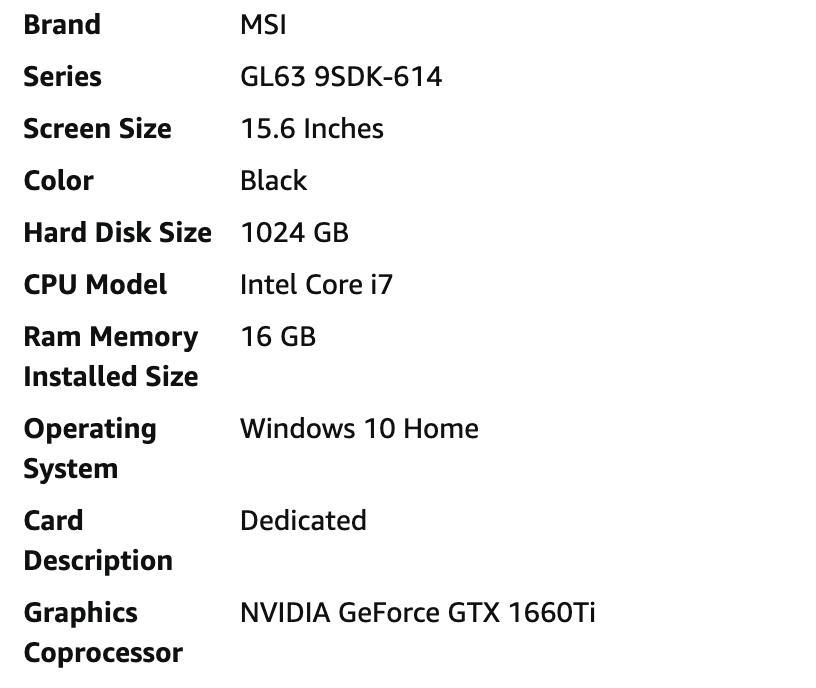
Task: Select the Black color value
Action: click(x=273, y=181)
